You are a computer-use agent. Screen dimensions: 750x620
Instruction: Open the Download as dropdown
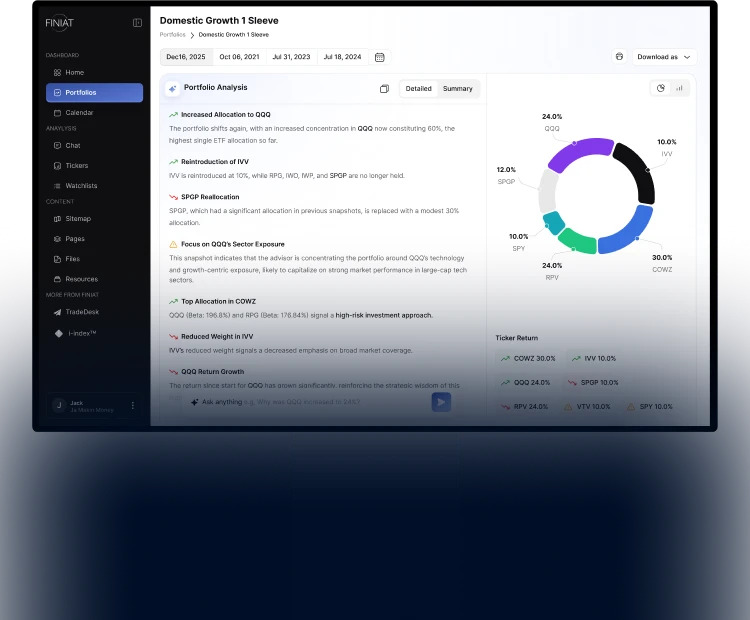(x=664, y=57)
